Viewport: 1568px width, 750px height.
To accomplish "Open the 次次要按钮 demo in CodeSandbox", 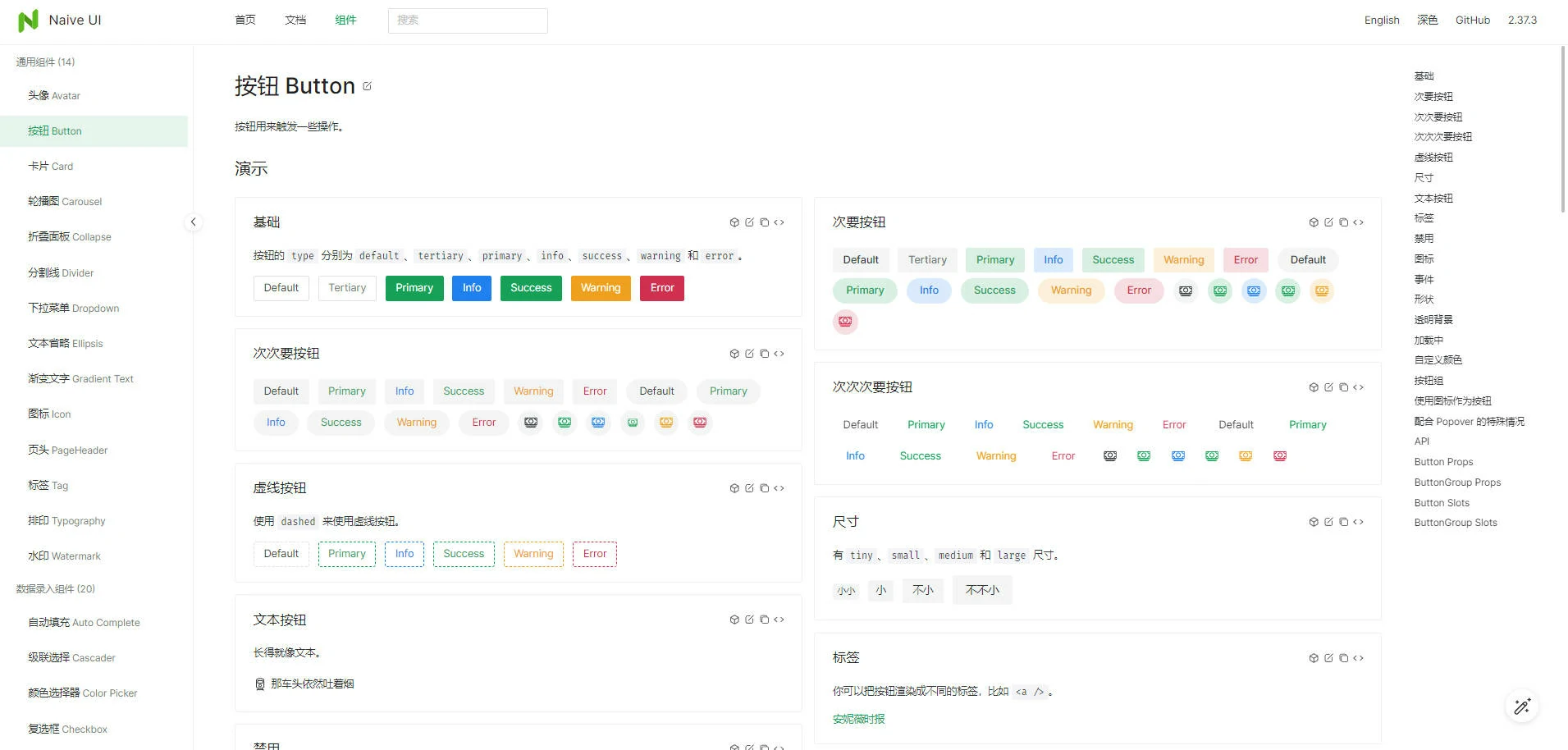I will pos(734,353).
